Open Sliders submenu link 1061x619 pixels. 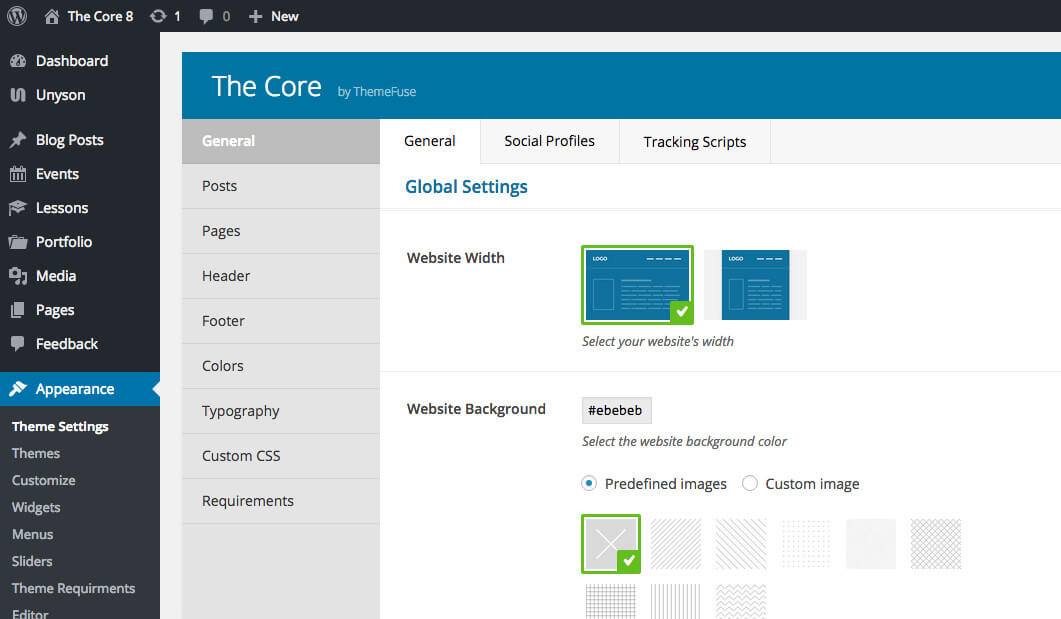(x=32, y=561)
